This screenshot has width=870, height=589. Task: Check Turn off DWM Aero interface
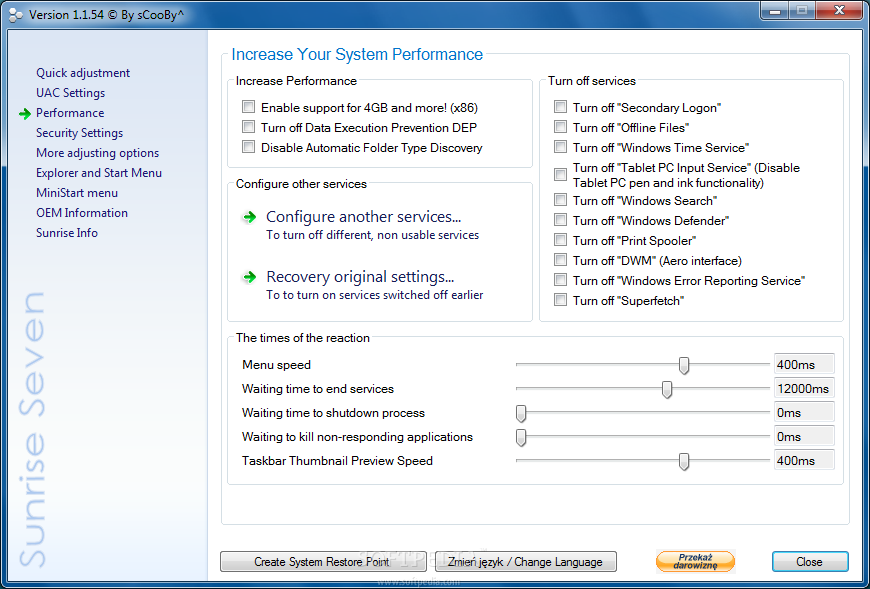click(x=560, y=260)
